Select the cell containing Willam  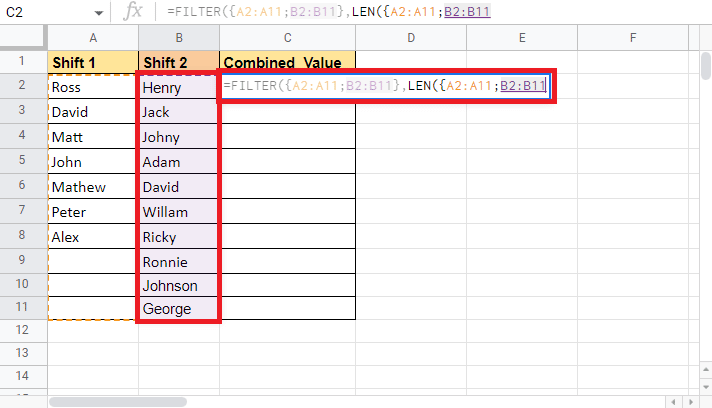click(x=179, y=211)
